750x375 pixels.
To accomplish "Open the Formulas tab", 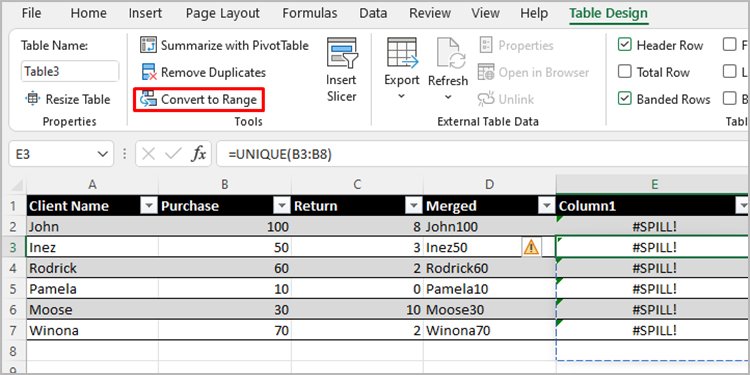I will pos(309,13).
